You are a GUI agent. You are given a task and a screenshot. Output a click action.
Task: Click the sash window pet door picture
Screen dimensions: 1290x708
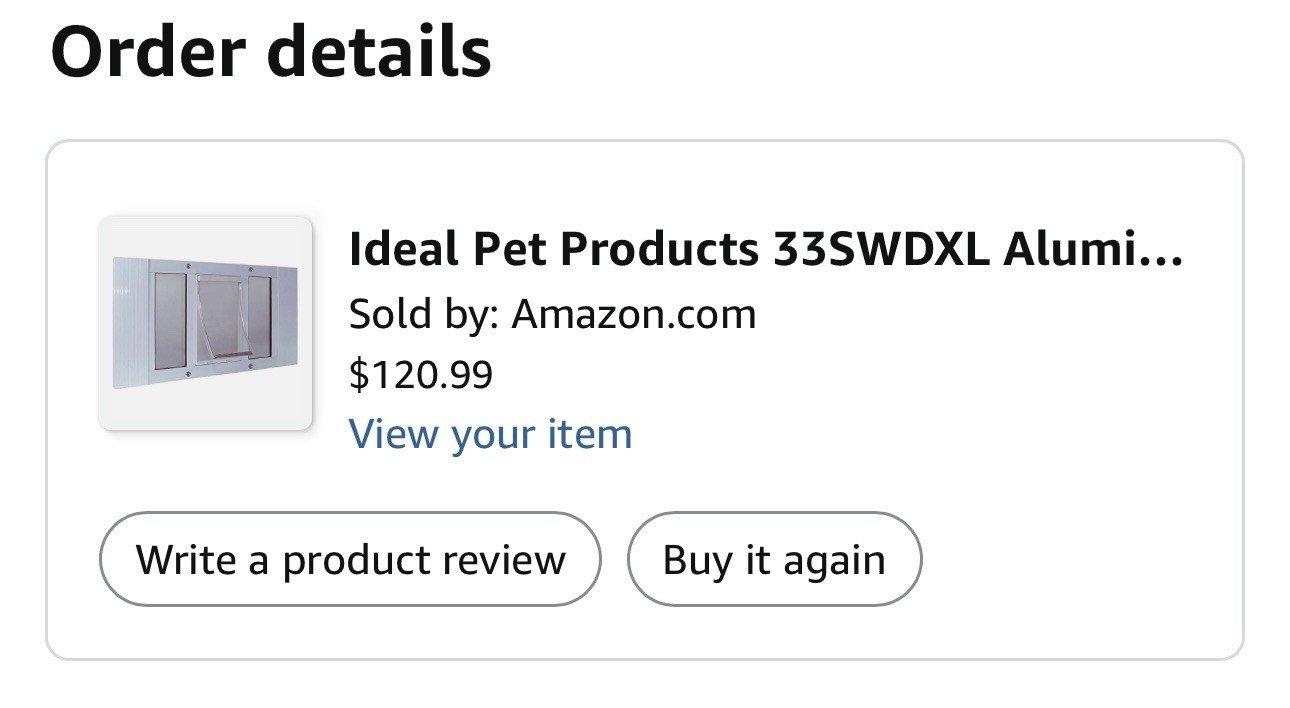click(205, 323)
